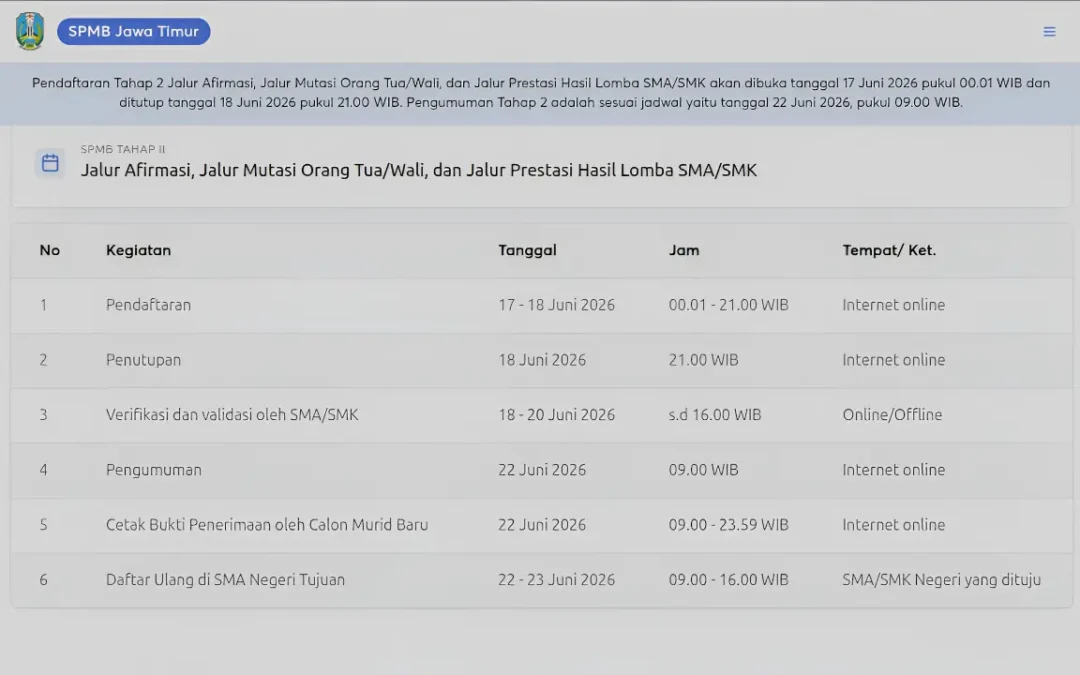Click the Tempat/ Ket. column header
Screen dimensions: 1080x675
889,250
